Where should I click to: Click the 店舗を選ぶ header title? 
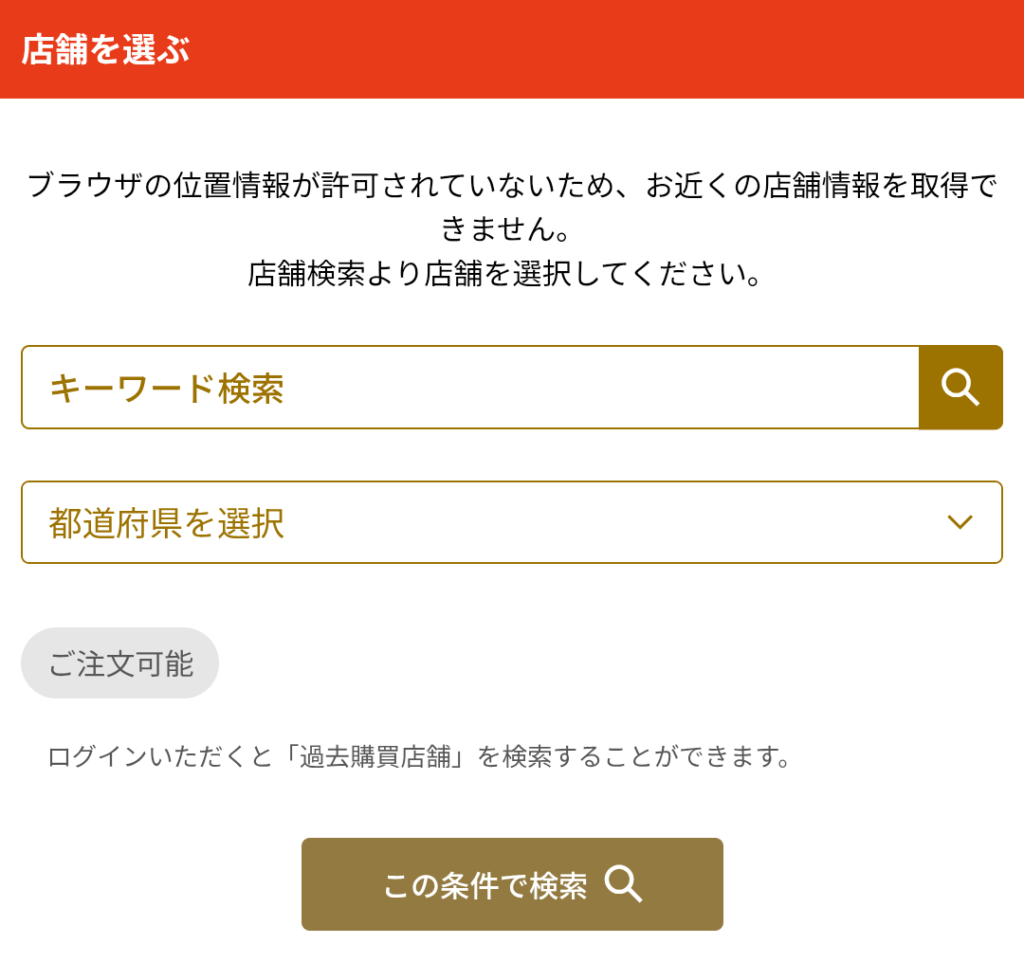point(105,49)
